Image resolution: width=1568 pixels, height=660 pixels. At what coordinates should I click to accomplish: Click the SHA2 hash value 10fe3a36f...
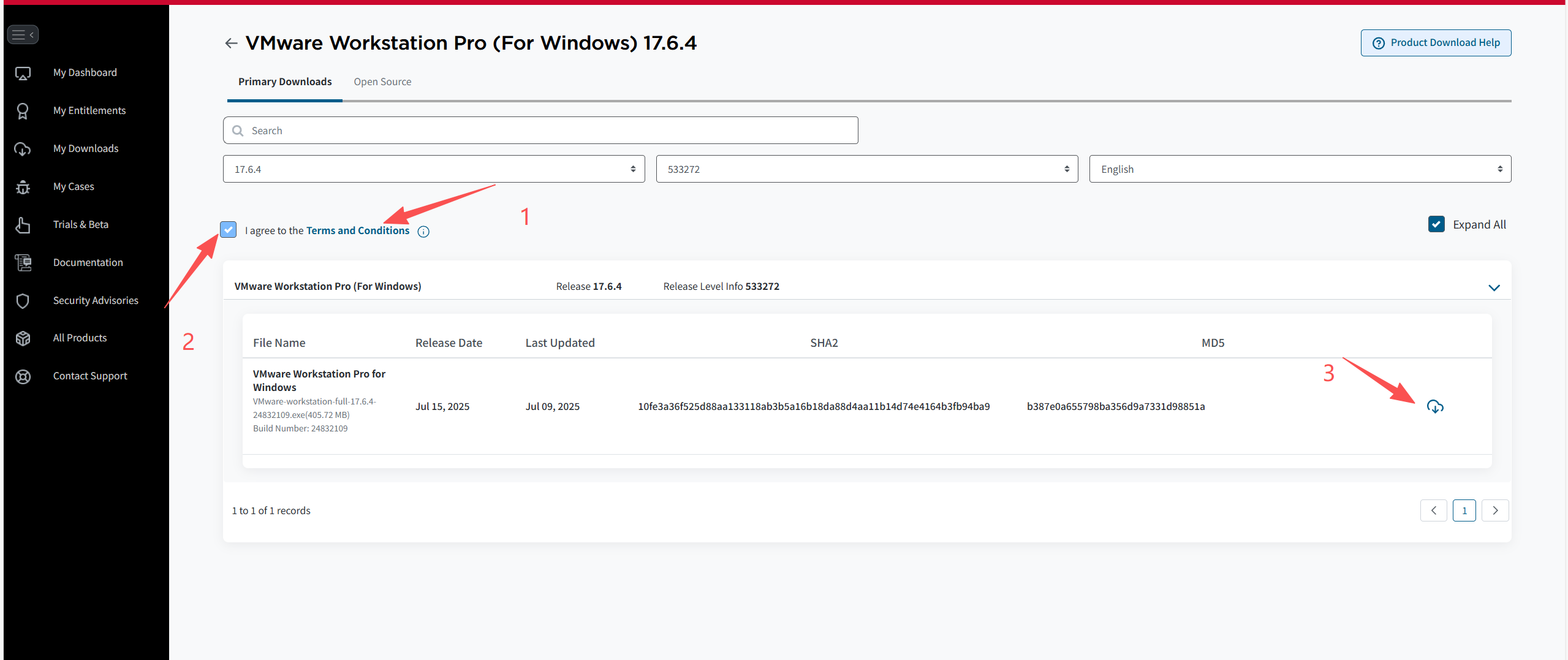(x=814, y=406)
